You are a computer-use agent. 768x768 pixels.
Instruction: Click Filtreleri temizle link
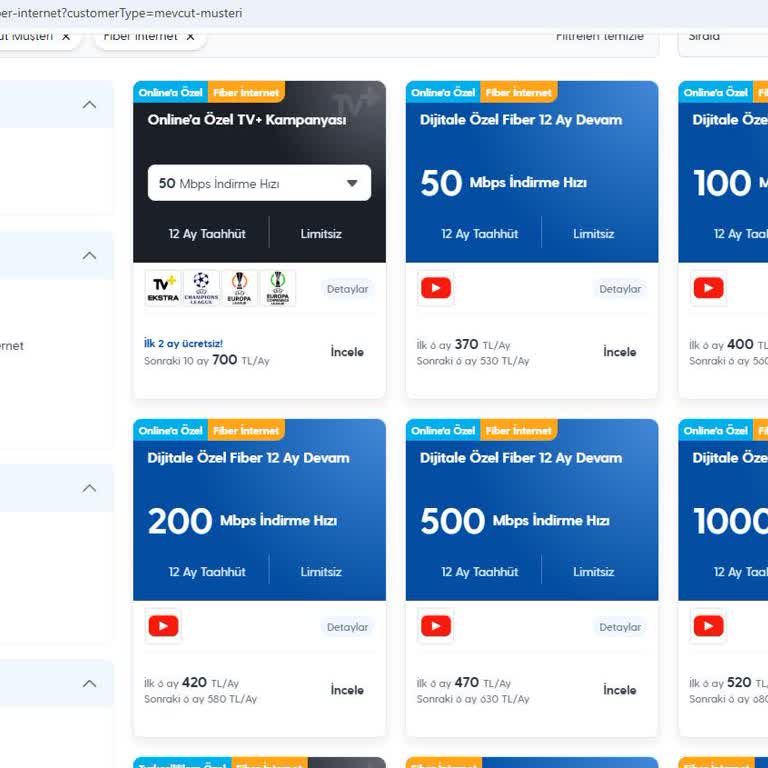click(x=600, y=36)
